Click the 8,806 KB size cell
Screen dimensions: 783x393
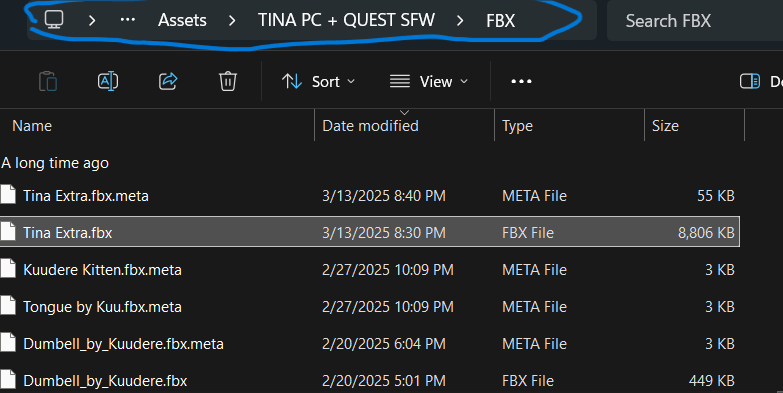tap(706, 233)
